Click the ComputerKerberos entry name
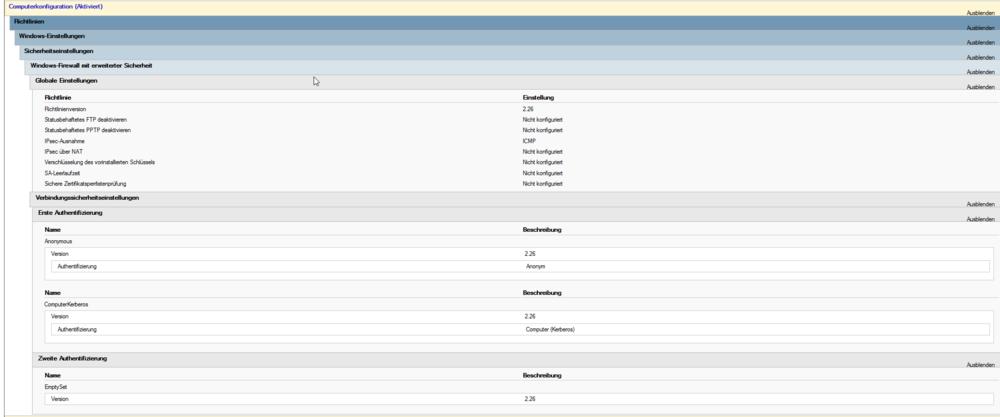The image size is (1000, 417). (x=66, y=303)
